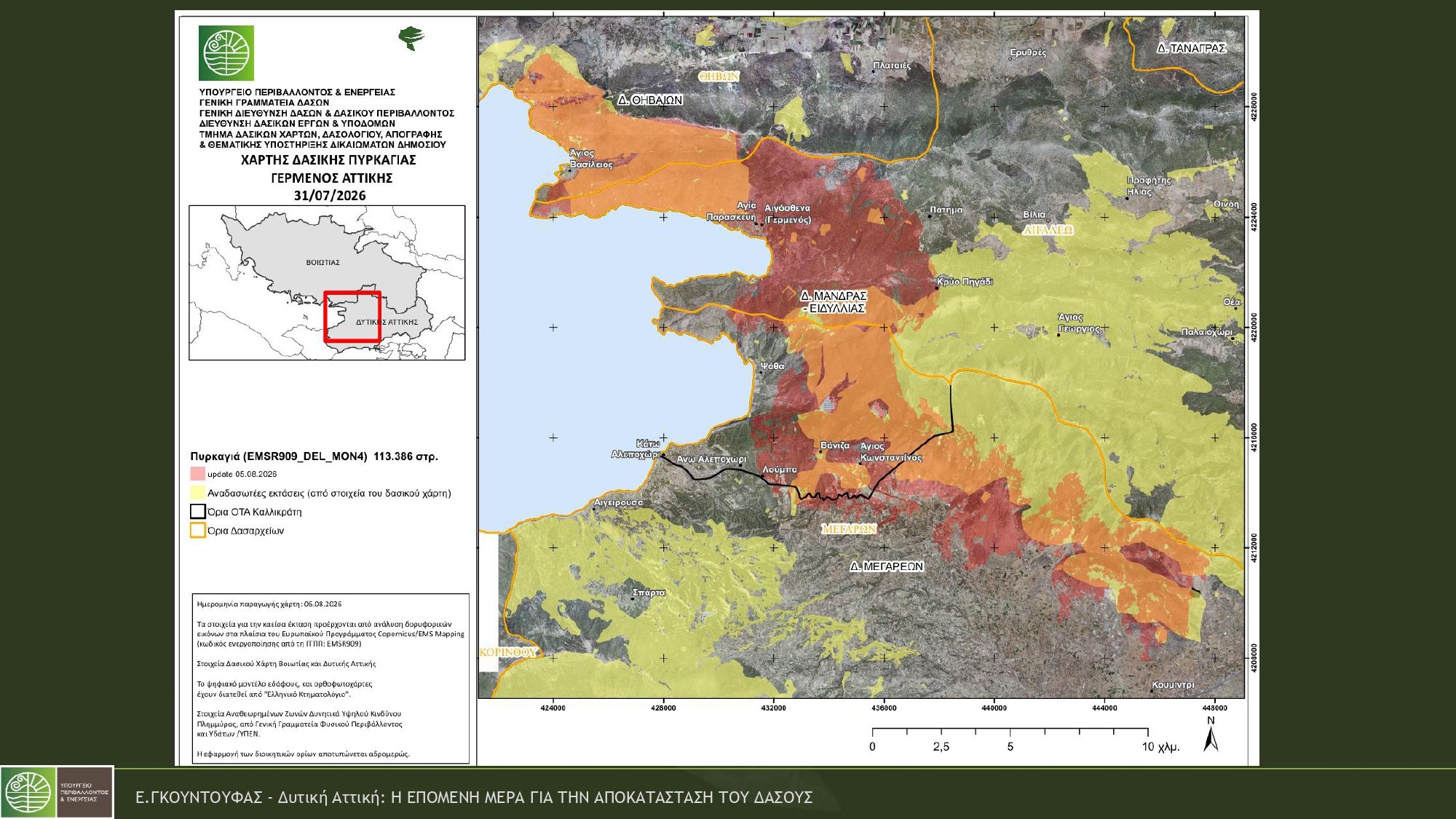1456x819 pixels.
Task: Click the Δ. ΜΑΝΔΡΑΣ - ΕΙΔΥΛΛΙΑΣ label
Action: click(834, 302)
